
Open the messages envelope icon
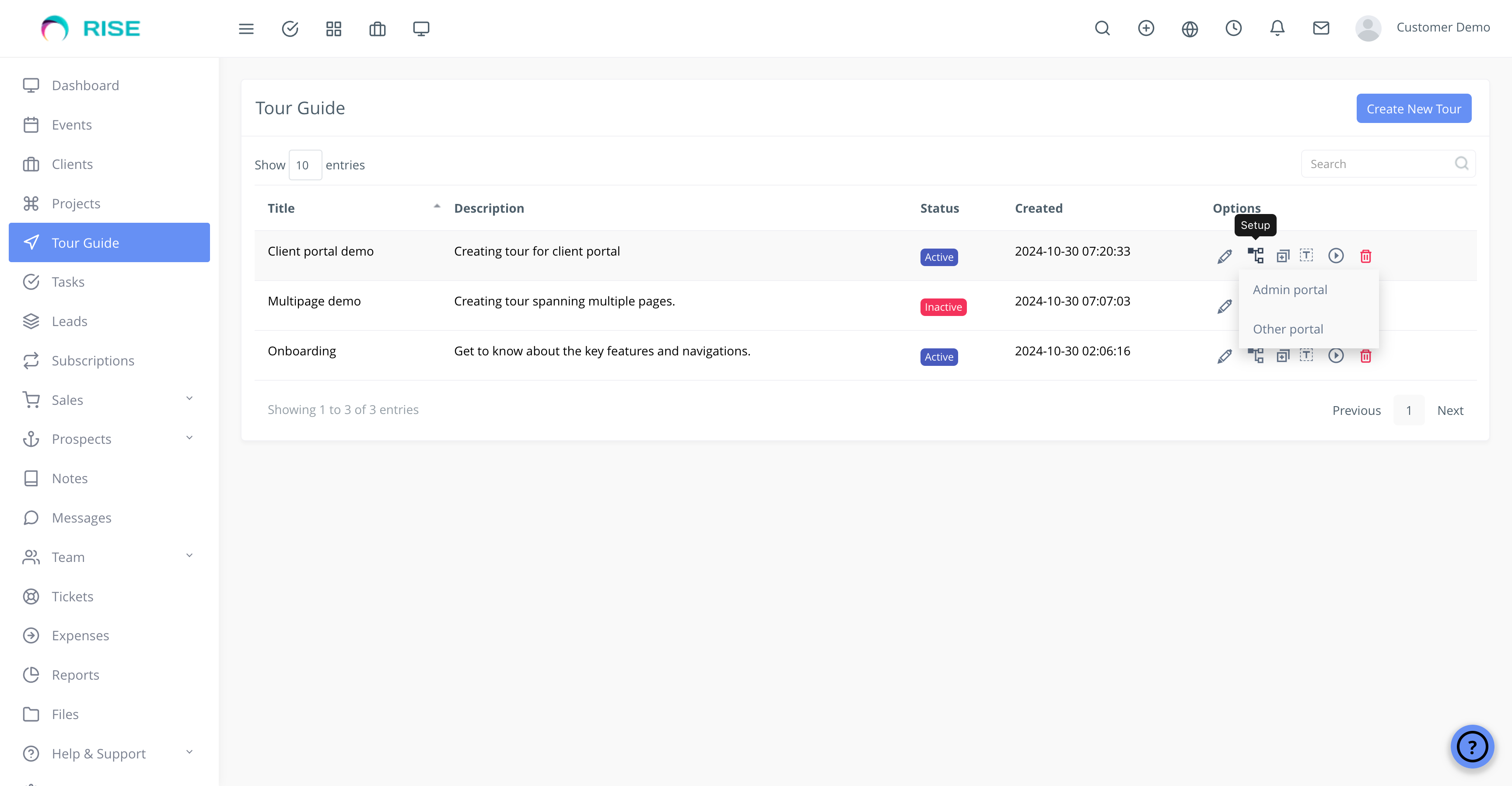[1321, 28]
